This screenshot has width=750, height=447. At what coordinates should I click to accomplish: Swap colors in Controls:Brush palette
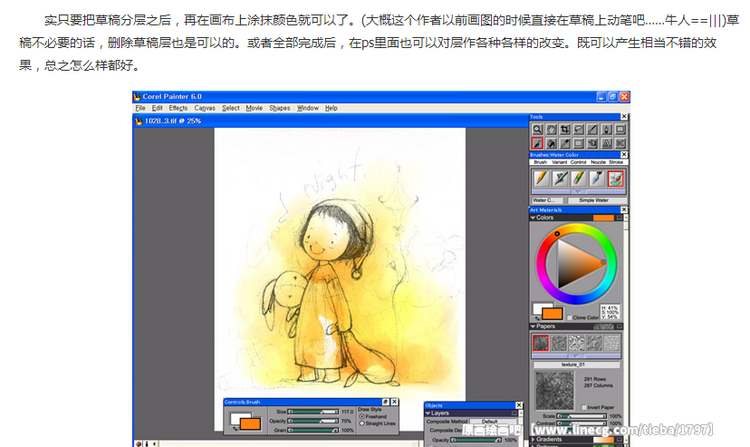coord(235,428)
